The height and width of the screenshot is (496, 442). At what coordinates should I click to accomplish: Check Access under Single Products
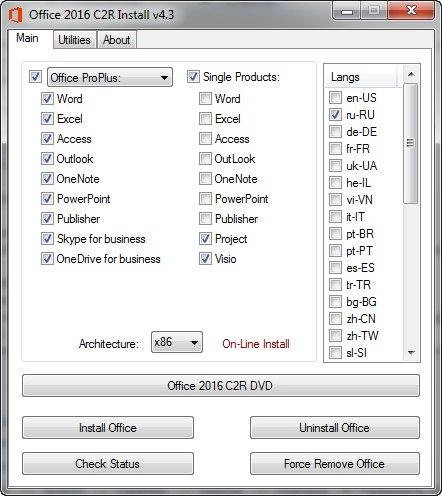coord(205,138)
